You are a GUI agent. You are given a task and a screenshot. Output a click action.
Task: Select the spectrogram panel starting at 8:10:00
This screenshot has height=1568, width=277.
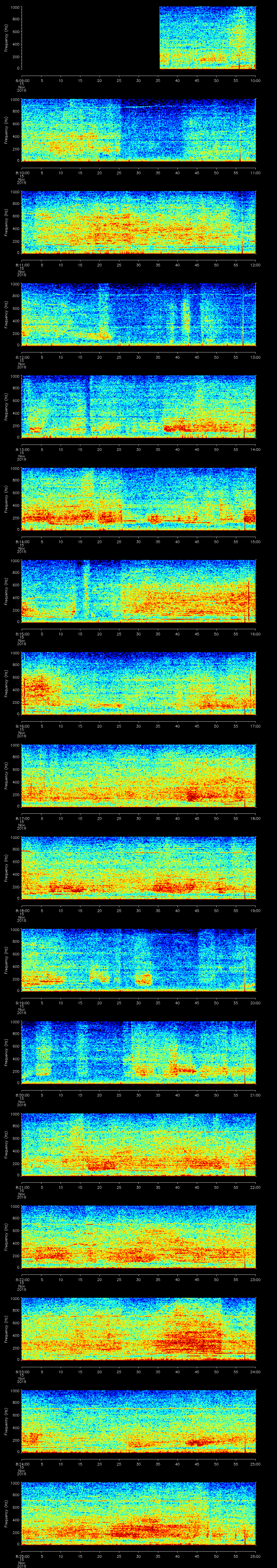coord(139,130)
